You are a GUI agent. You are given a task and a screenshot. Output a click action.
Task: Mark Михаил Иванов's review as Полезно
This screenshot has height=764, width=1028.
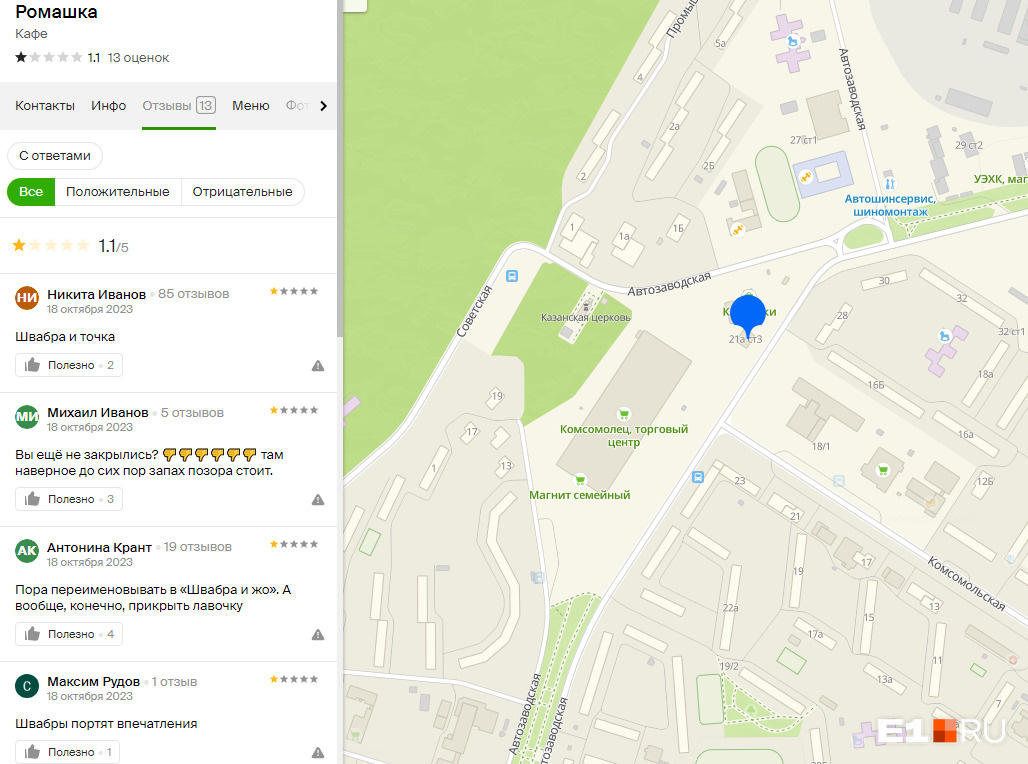click(x=69, y=500)
